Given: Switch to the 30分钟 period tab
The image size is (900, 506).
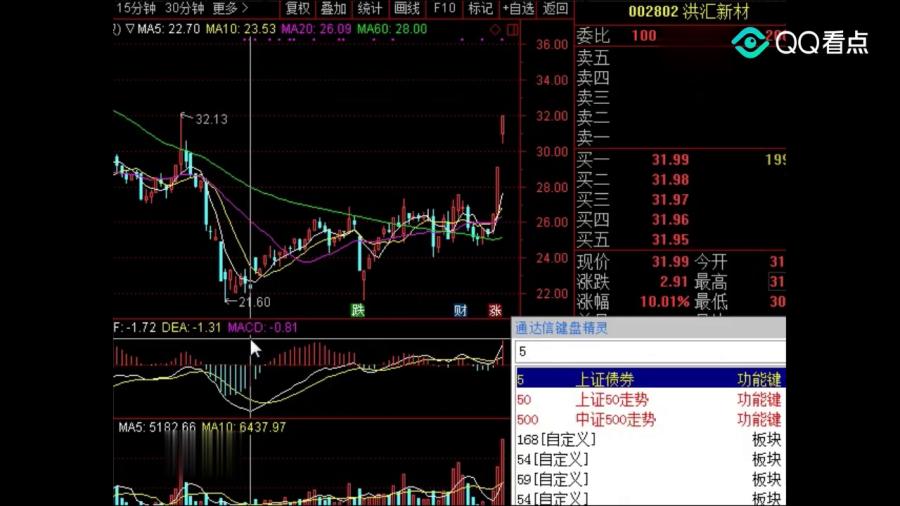Looking at the screenshot, I should pos(184,9).
